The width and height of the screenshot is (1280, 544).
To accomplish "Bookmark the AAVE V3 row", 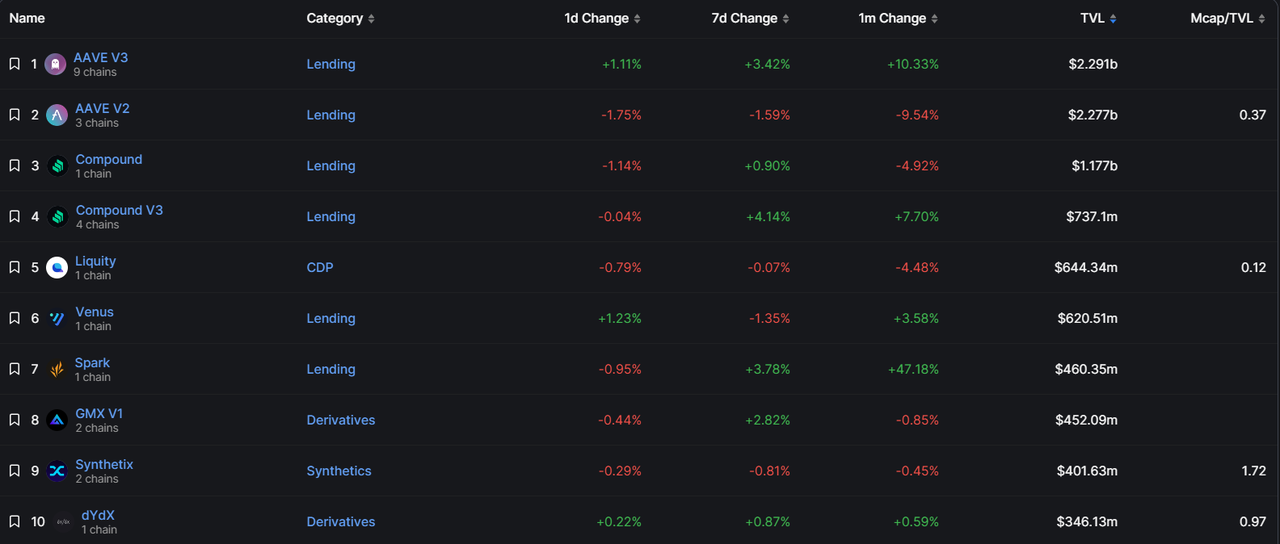I will pos(14,64).
